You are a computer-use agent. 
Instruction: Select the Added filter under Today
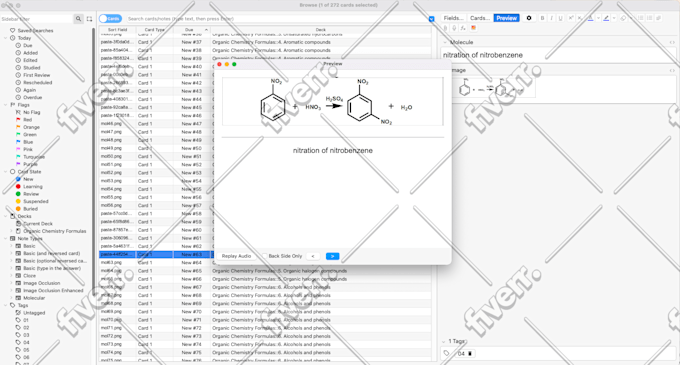coord(30,53)
